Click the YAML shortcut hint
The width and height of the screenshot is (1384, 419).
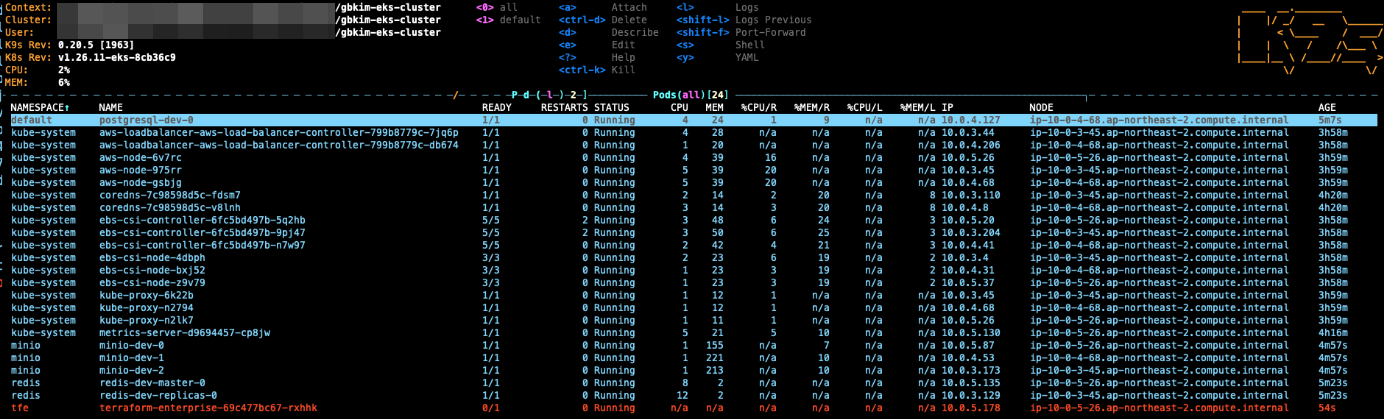tap(746, 57)
